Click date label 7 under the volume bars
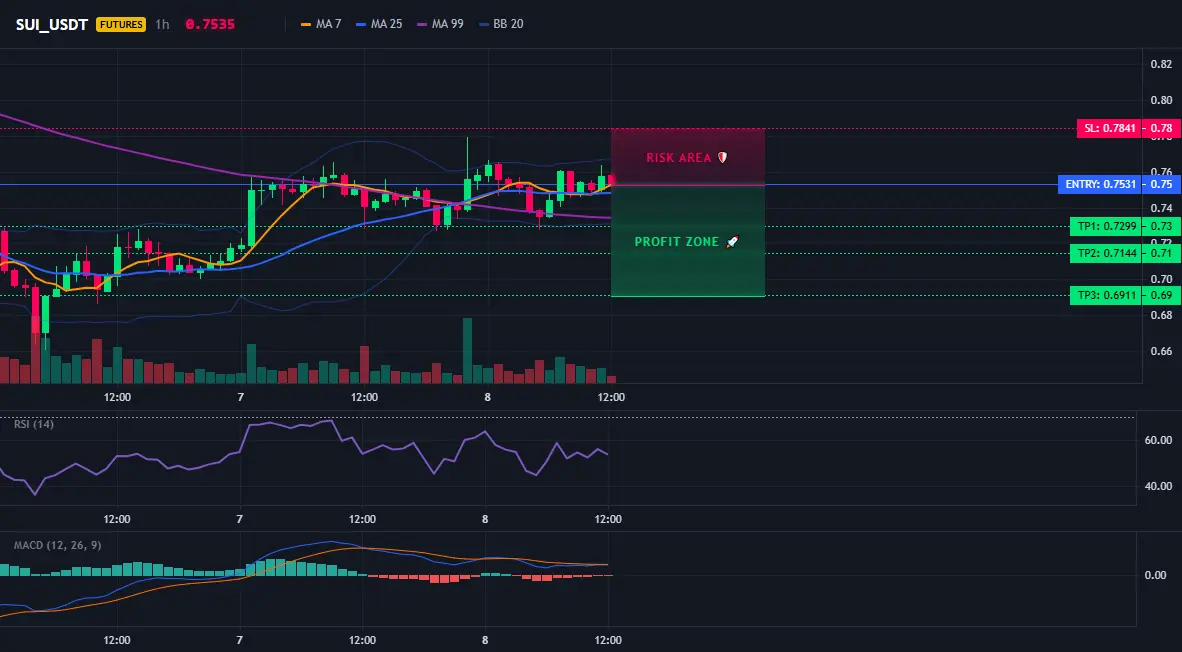1182x652 pixels. (x=240, y=397)
